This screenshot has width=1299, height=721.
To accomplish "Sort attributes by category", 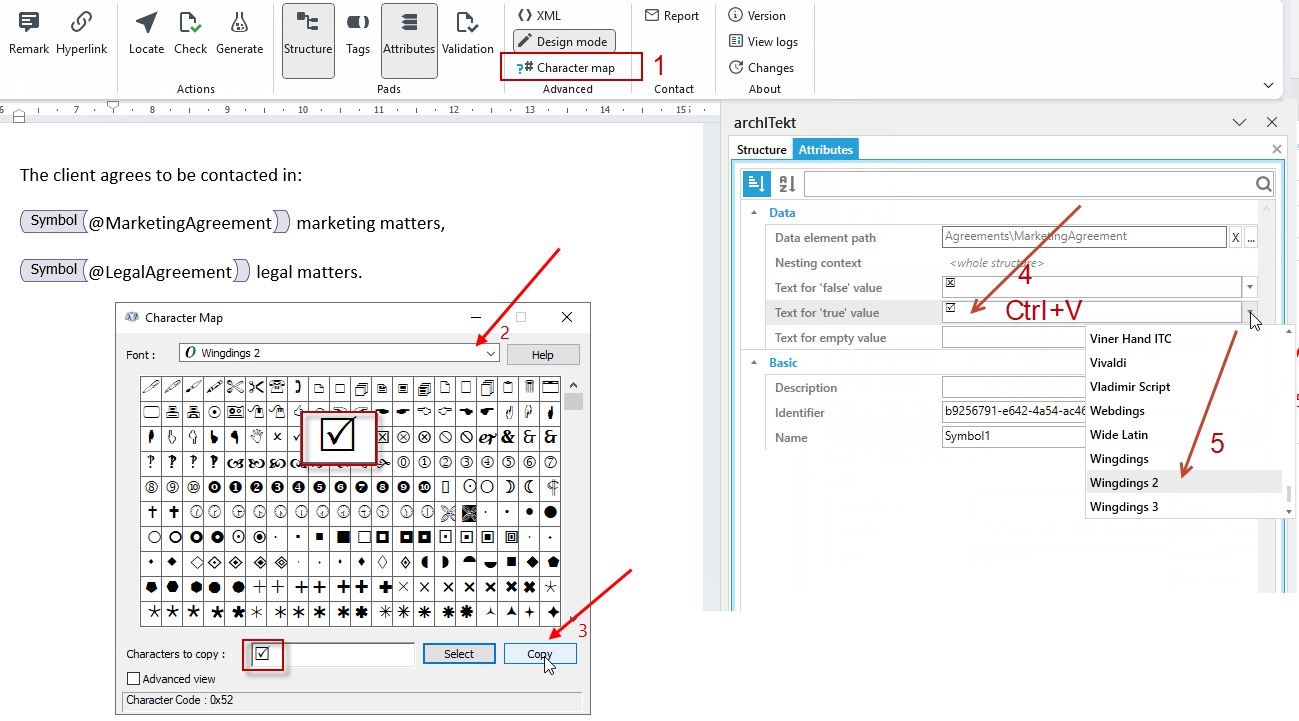I will click(x=757, y=184).
